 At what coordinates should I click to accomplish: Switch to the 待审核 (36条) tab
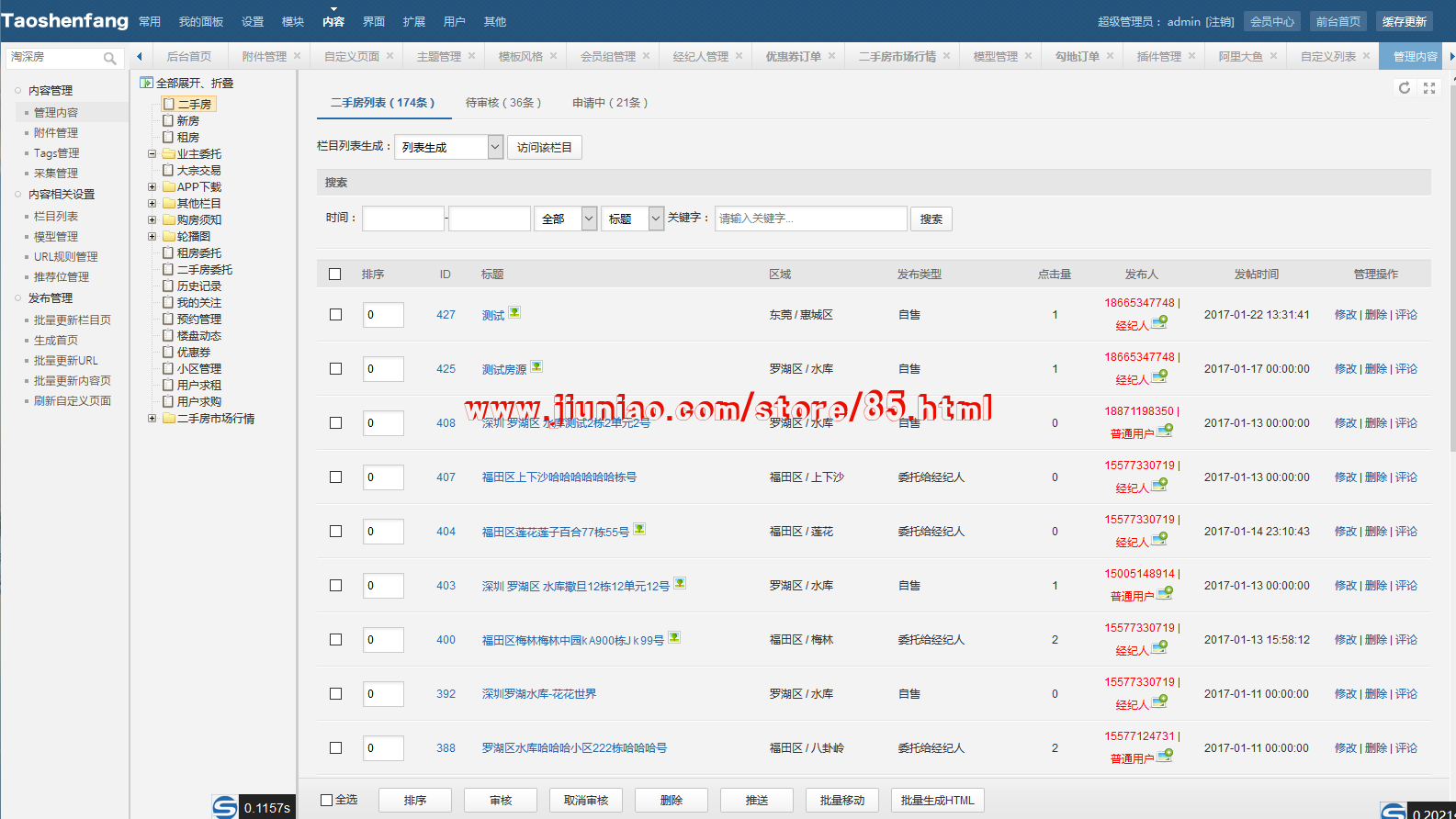click(503, 103)
